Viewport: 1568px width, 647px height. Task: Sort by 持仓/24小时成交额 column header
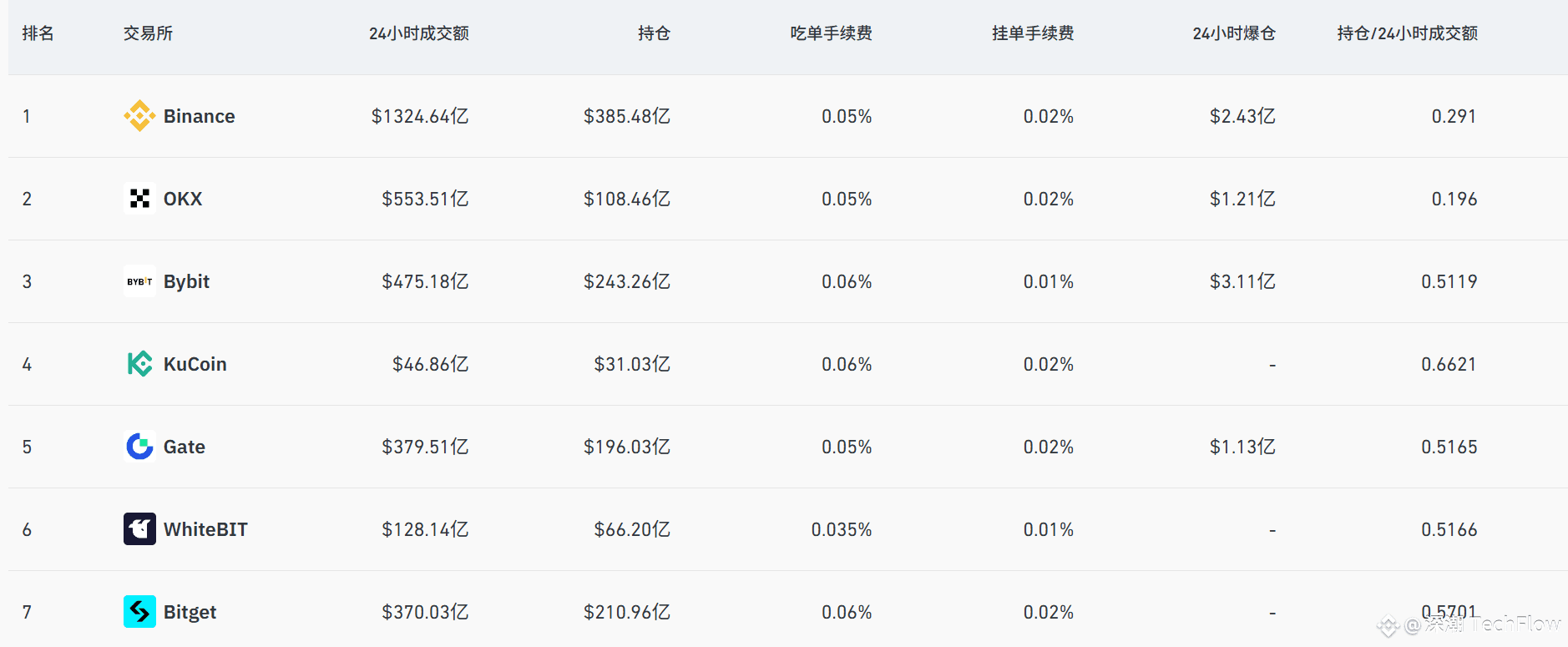coord(1407,33)
